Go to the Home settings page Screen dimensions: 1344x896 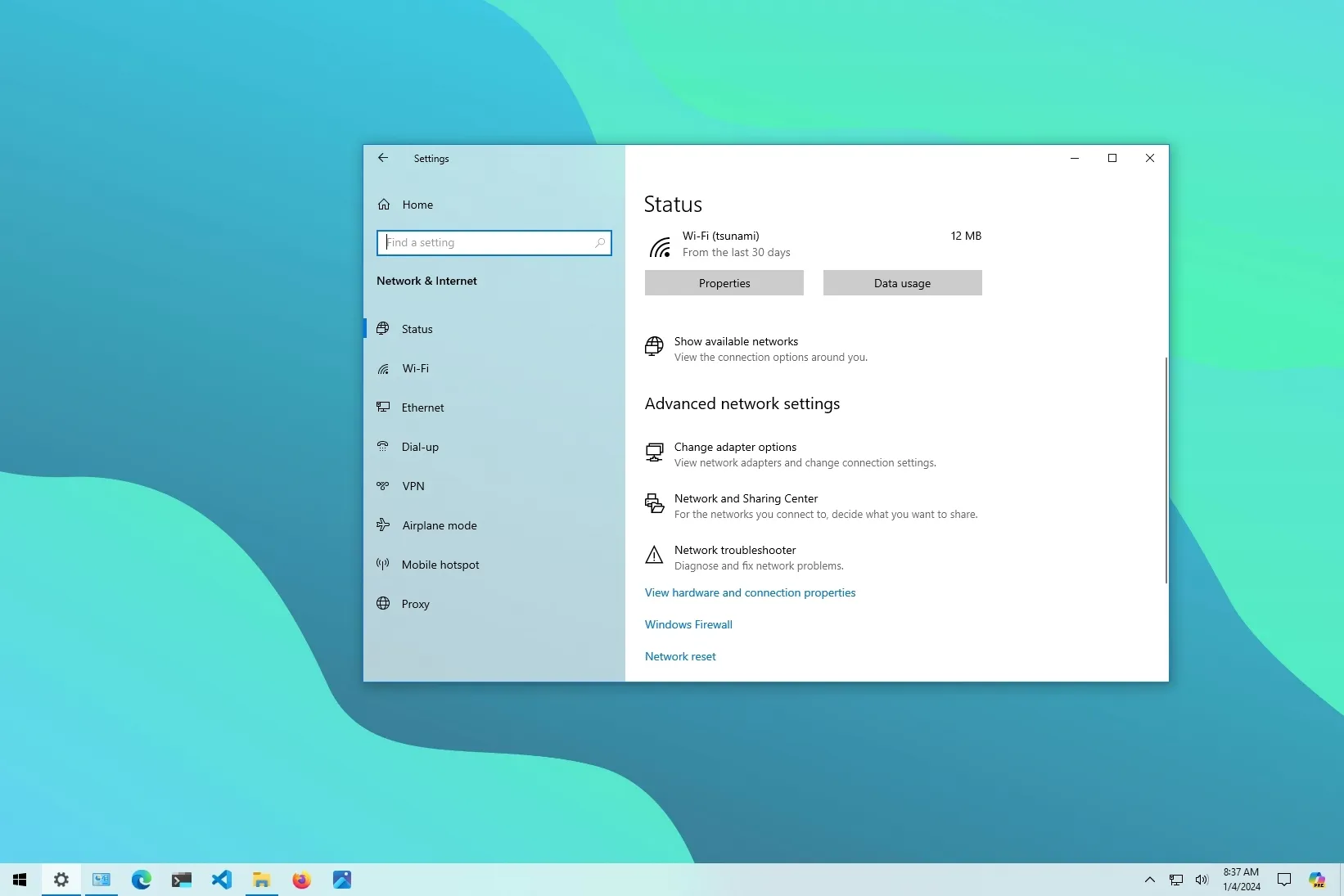[494, 205]
